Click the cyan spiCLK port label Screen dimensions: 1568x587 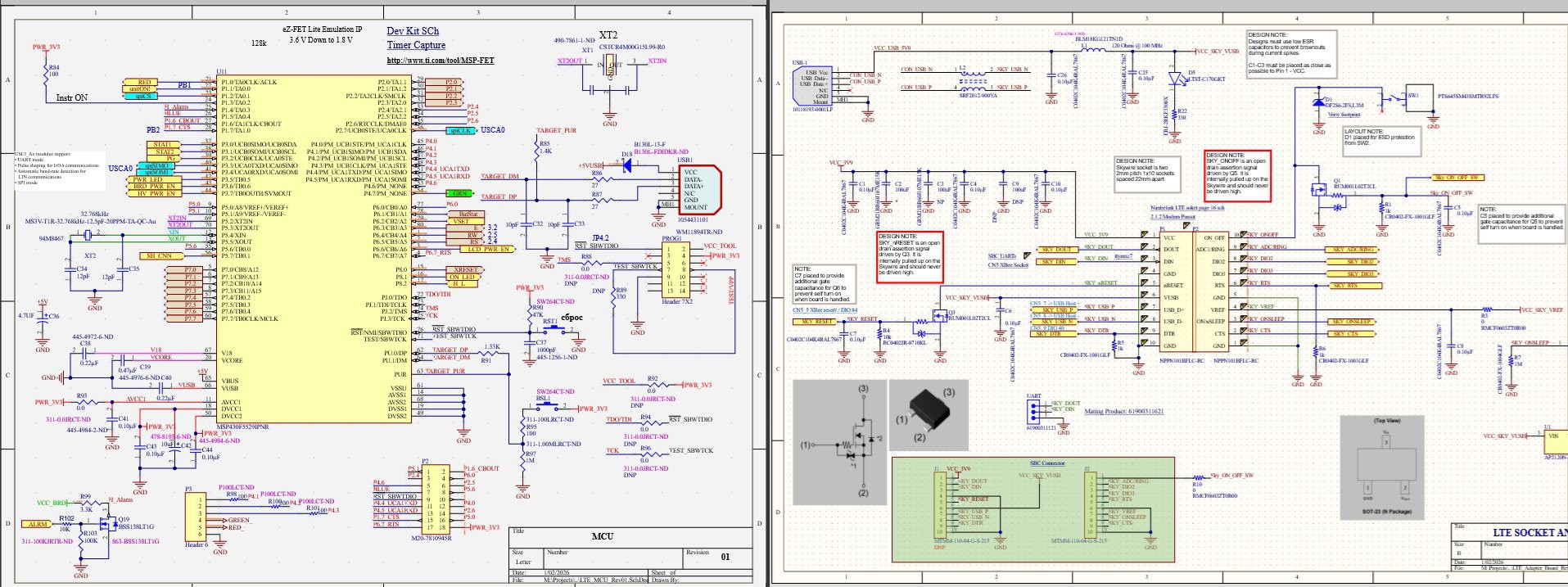[x=461, y=131]
